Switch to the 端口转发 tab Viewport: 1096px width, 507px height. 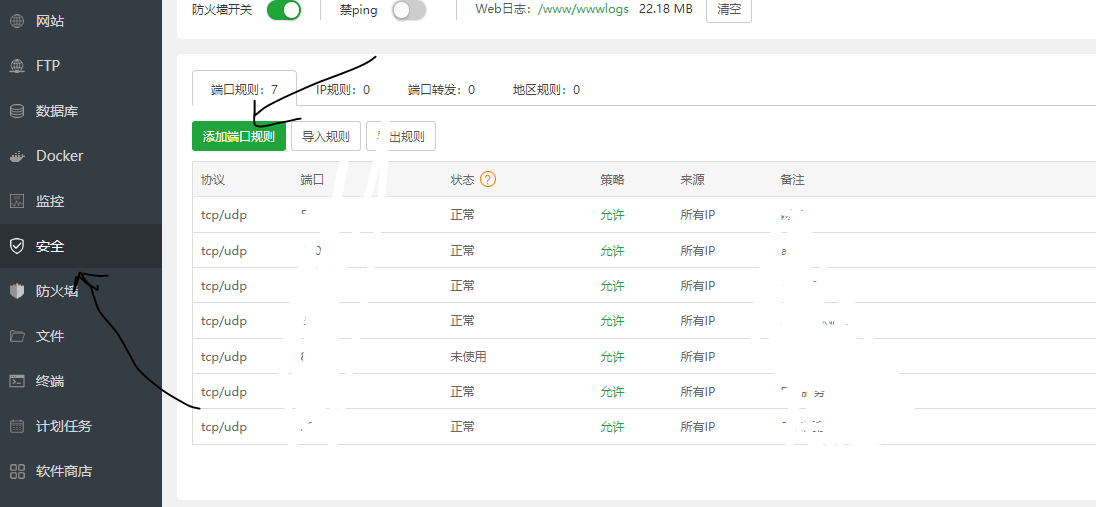441,89
